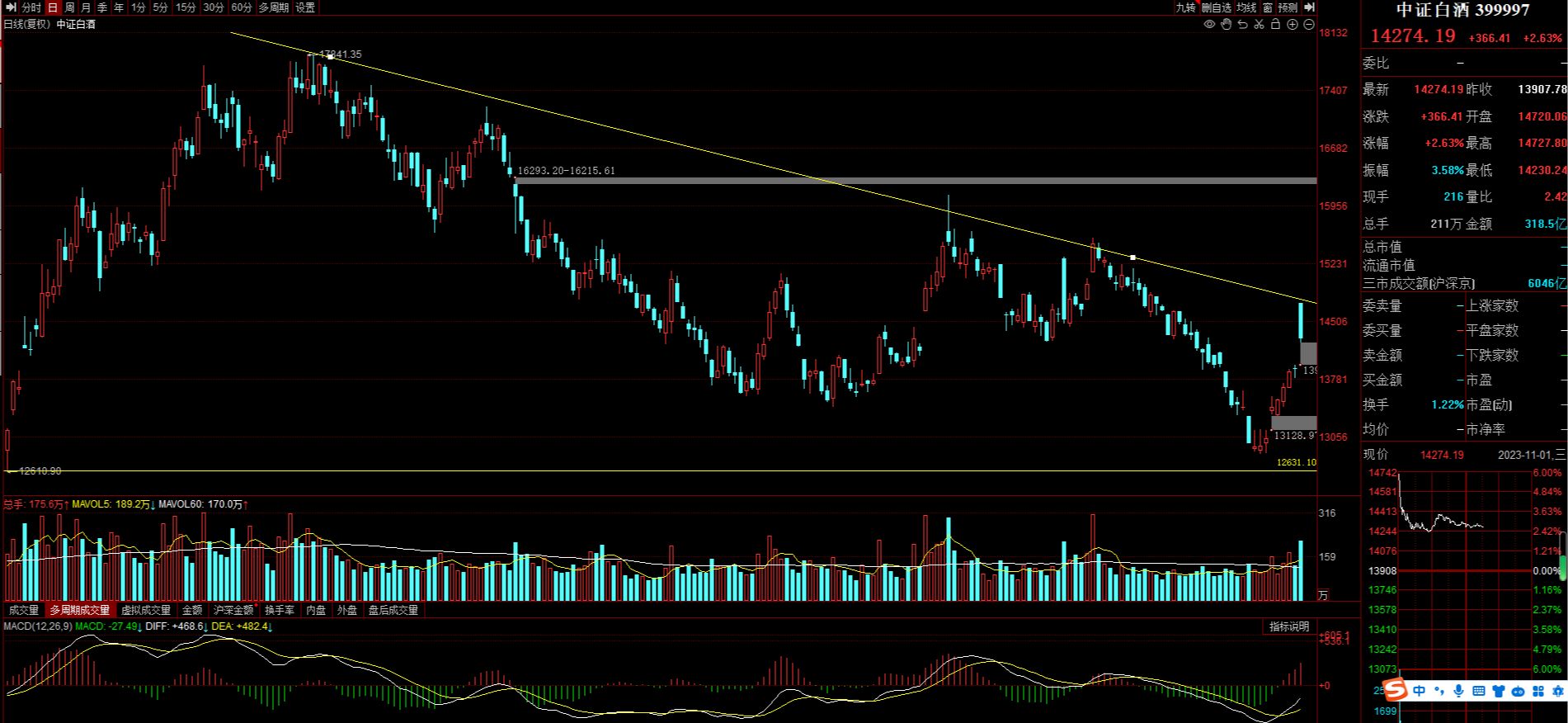Open 设置 chart settings

(x=305, y=7)
